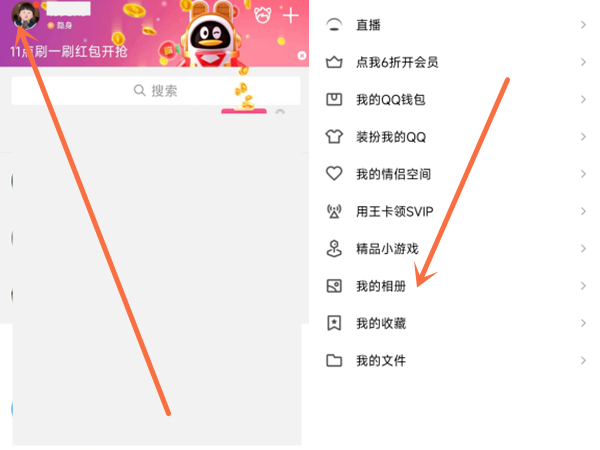Click the heart icon for 我的情侣空间
The height and width of the screenshot is (450, 600).
coord(334,174)
